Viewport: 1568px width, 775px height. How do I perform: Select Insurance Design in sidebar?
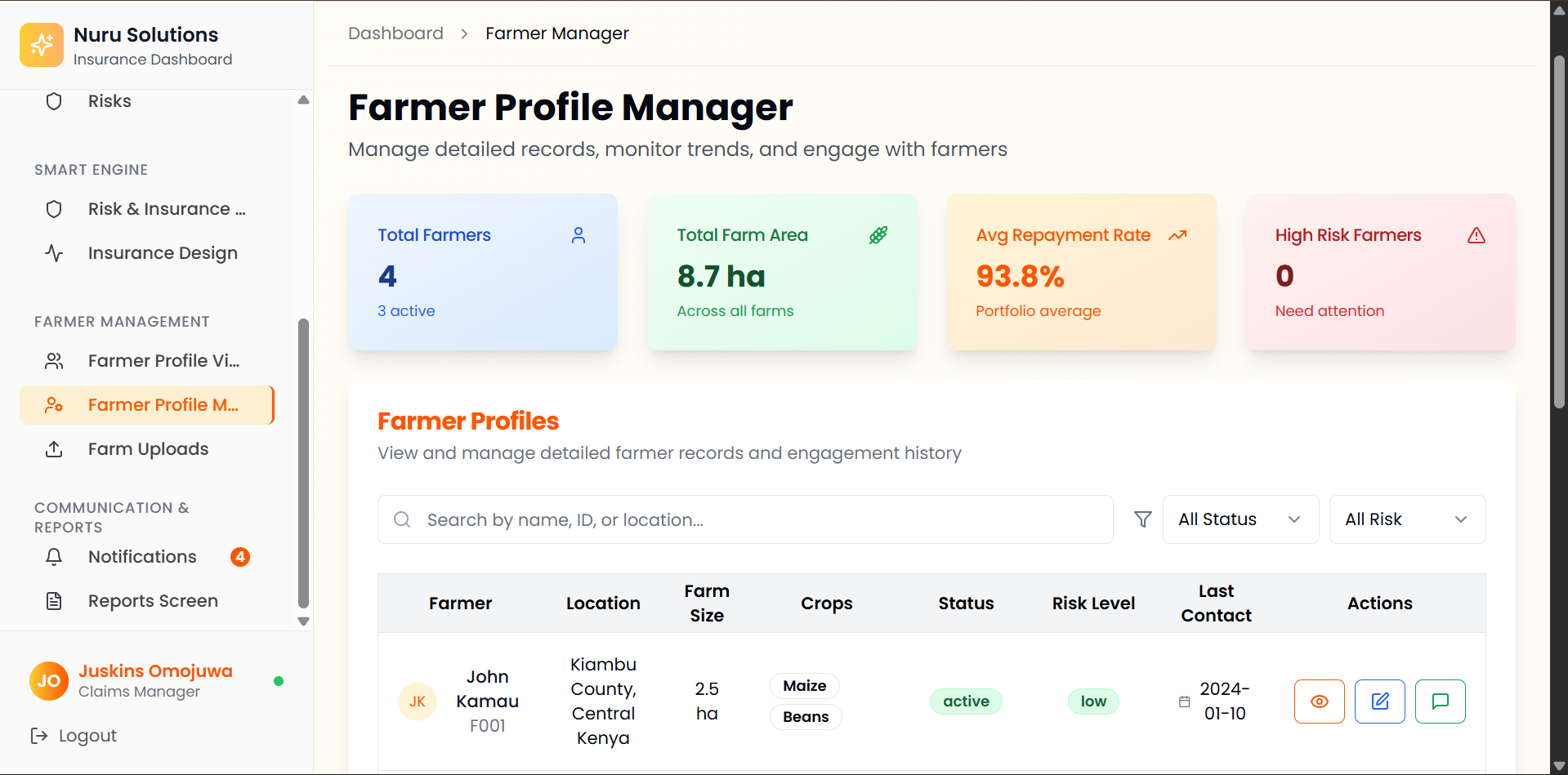coord(147,253)
